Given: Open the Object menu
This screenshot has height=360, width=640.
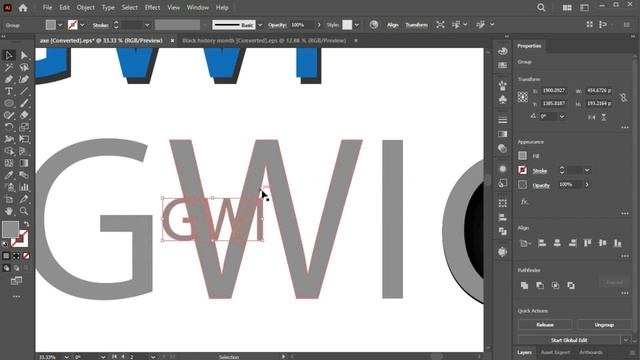Looking at the screenshot, I should (85, 7).
